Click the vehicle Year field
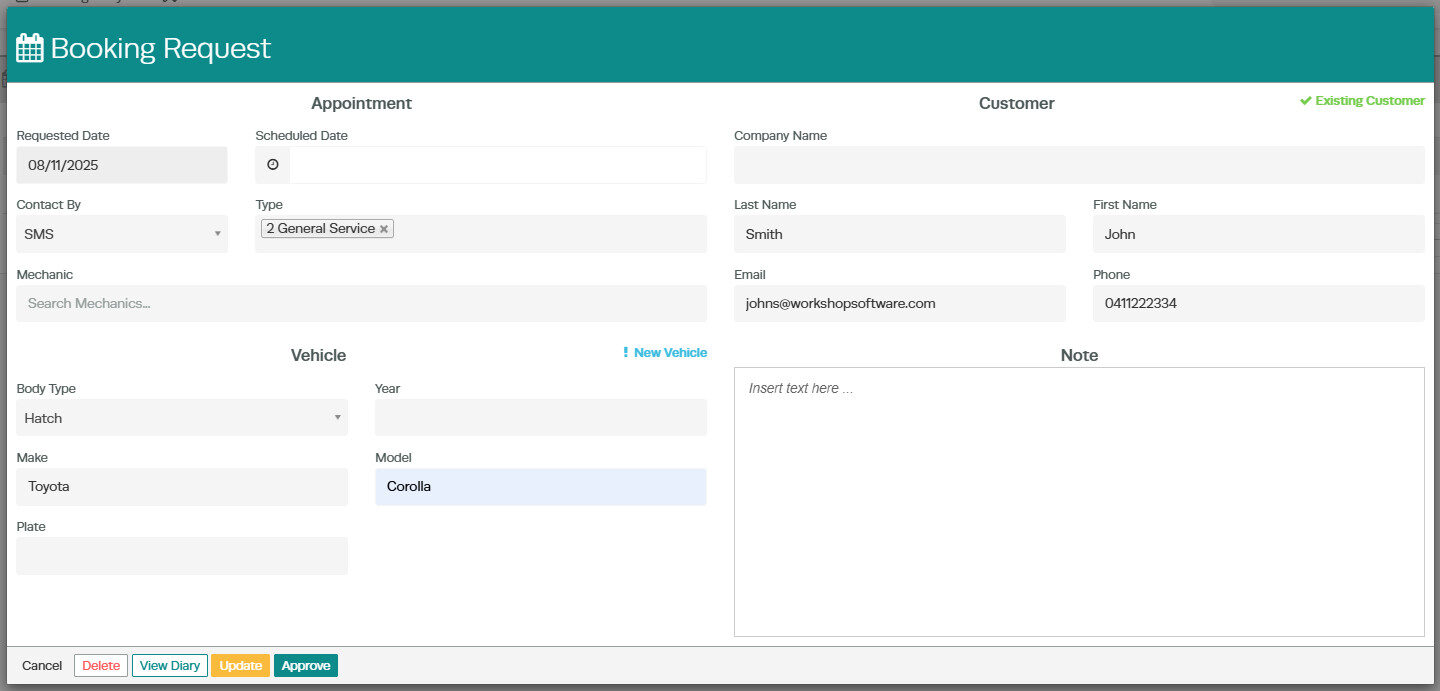1440x691 pixels. click(x=541, y=418)
